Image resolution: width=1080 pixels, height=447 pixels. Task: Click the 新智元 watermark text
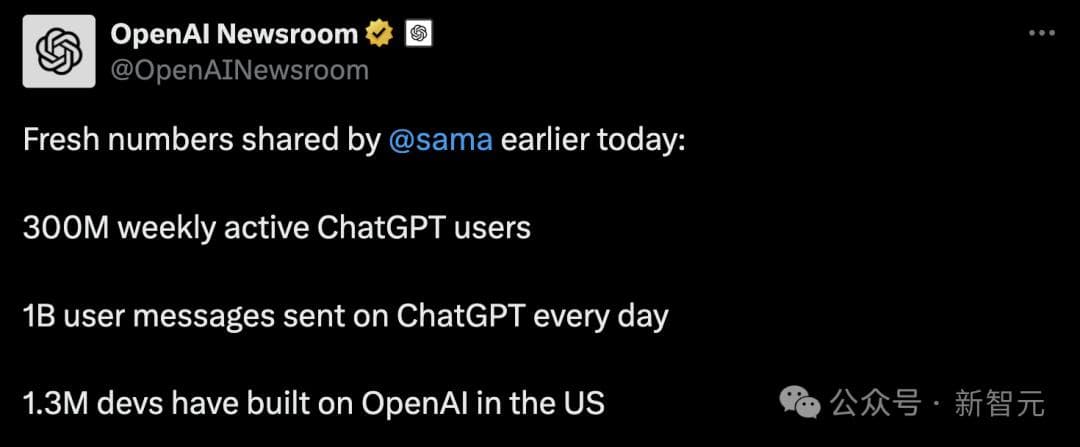pos(1000,403)
